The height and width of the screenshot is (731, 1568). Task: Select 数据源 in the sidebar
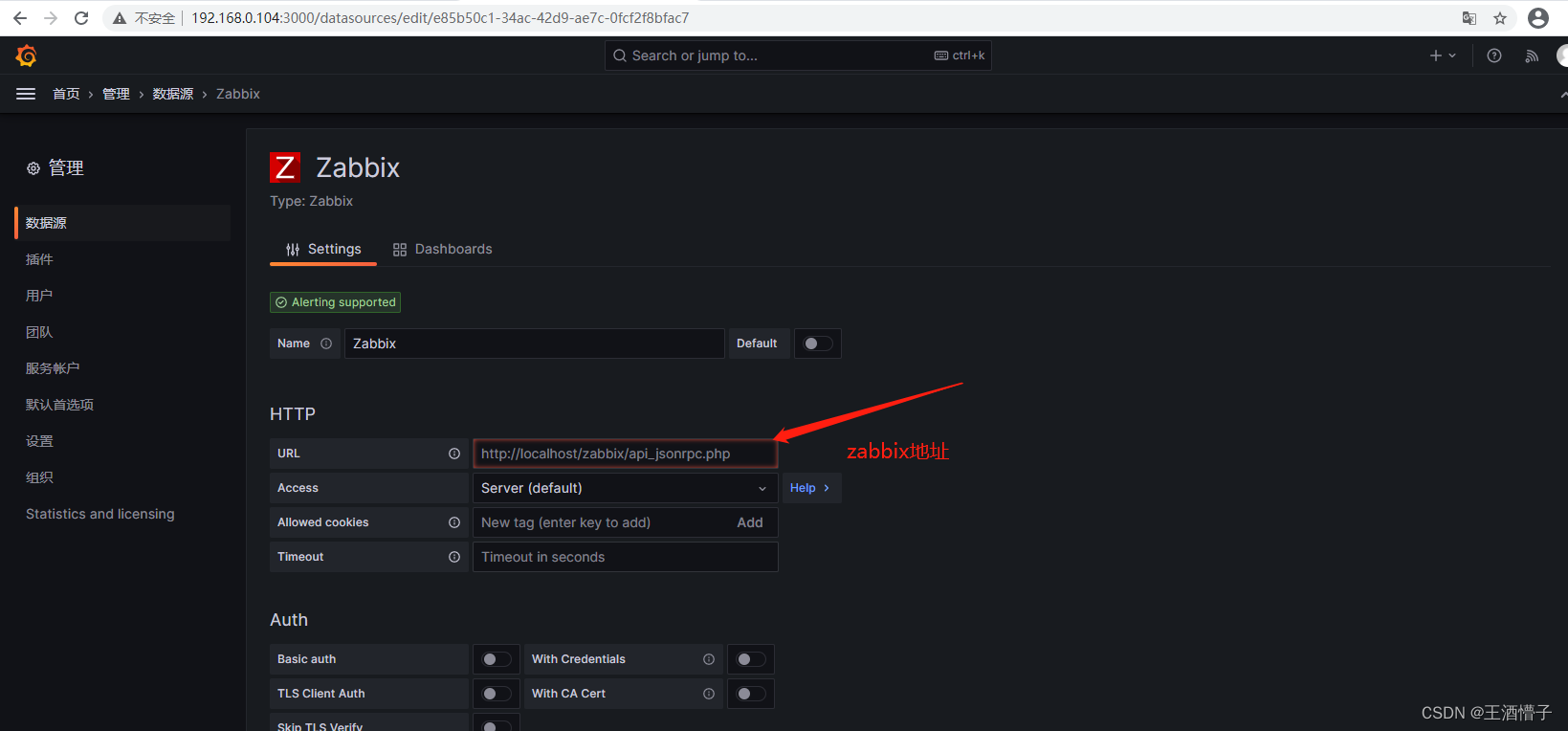coord(123,223)
